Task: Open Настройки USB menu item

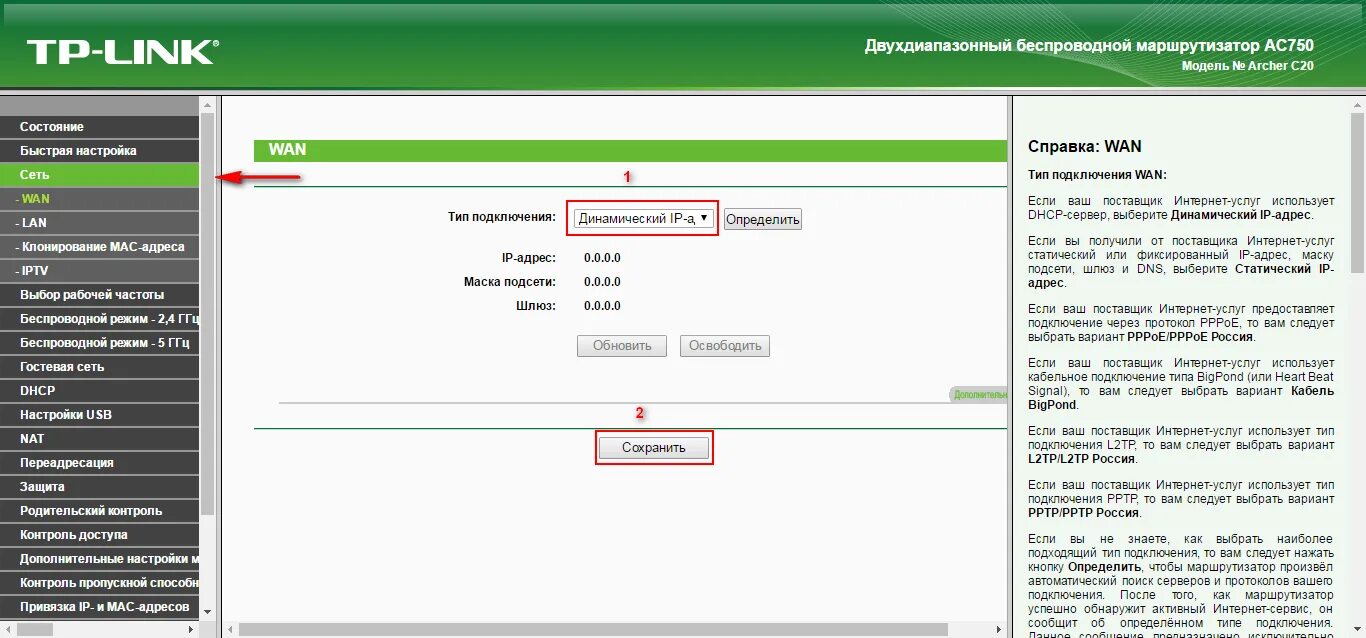Action: tap(100, 415)
